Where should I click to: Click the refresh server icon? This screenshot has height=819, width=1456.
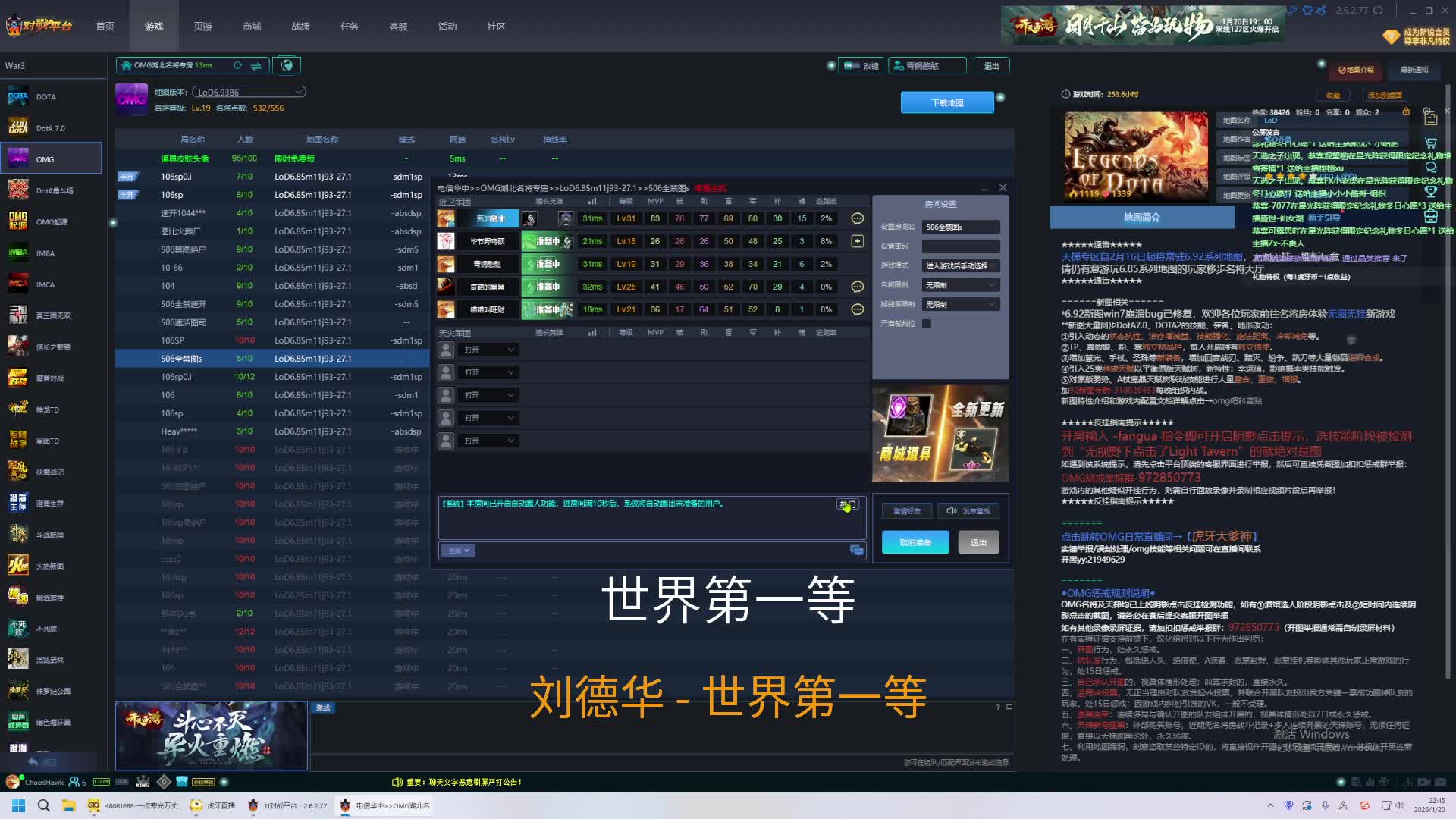(238, 66)
